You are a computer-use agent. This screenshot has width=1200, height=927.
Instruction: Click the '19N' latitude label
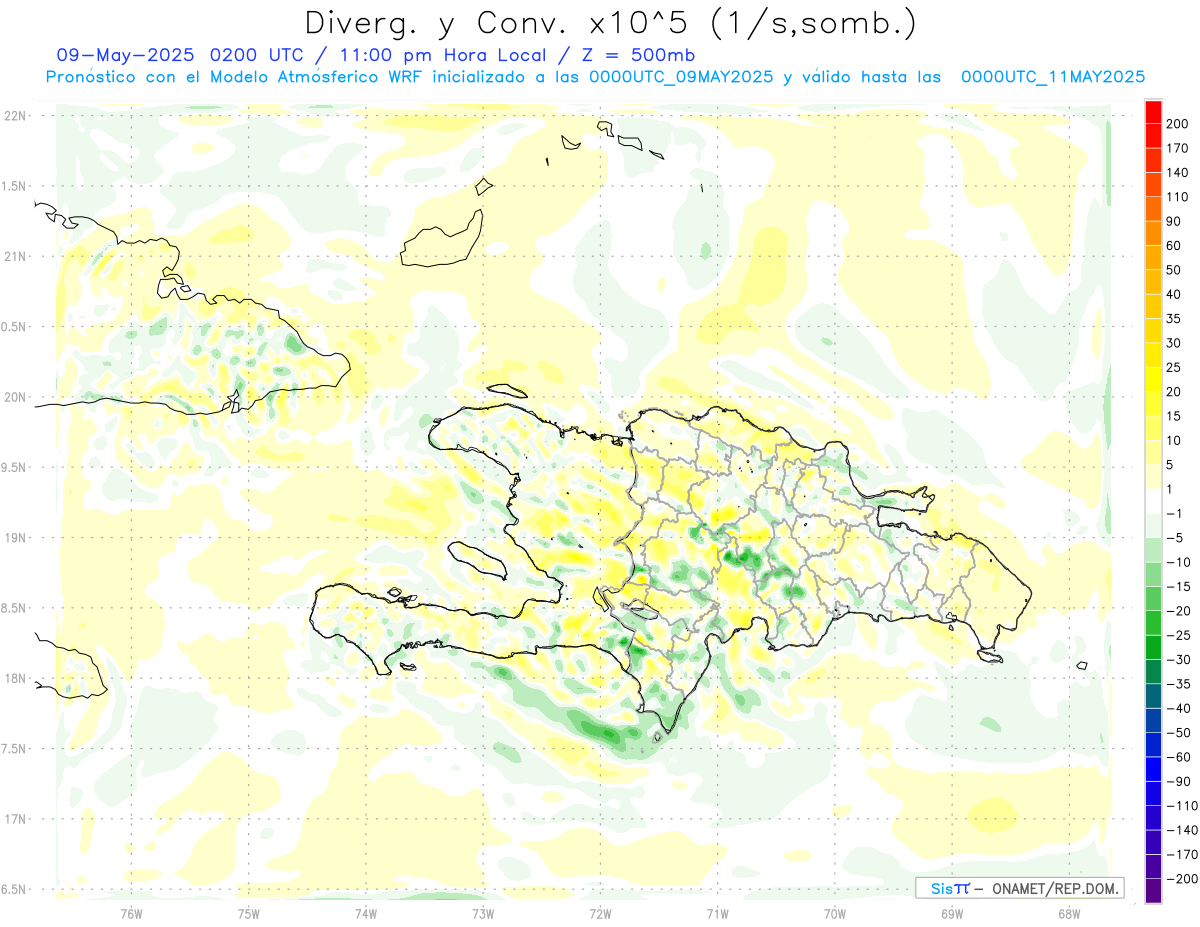pos(15,538)
